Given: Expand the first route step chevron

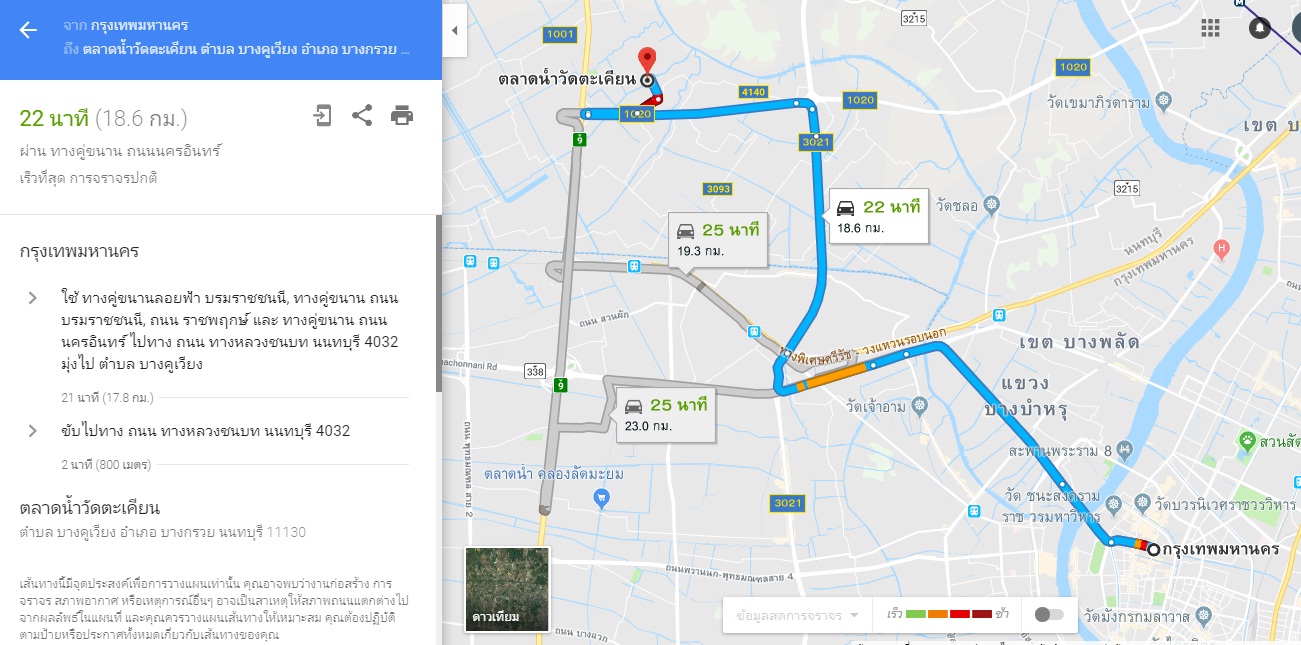Looking at the screenshot, I should tap(32, 298).
